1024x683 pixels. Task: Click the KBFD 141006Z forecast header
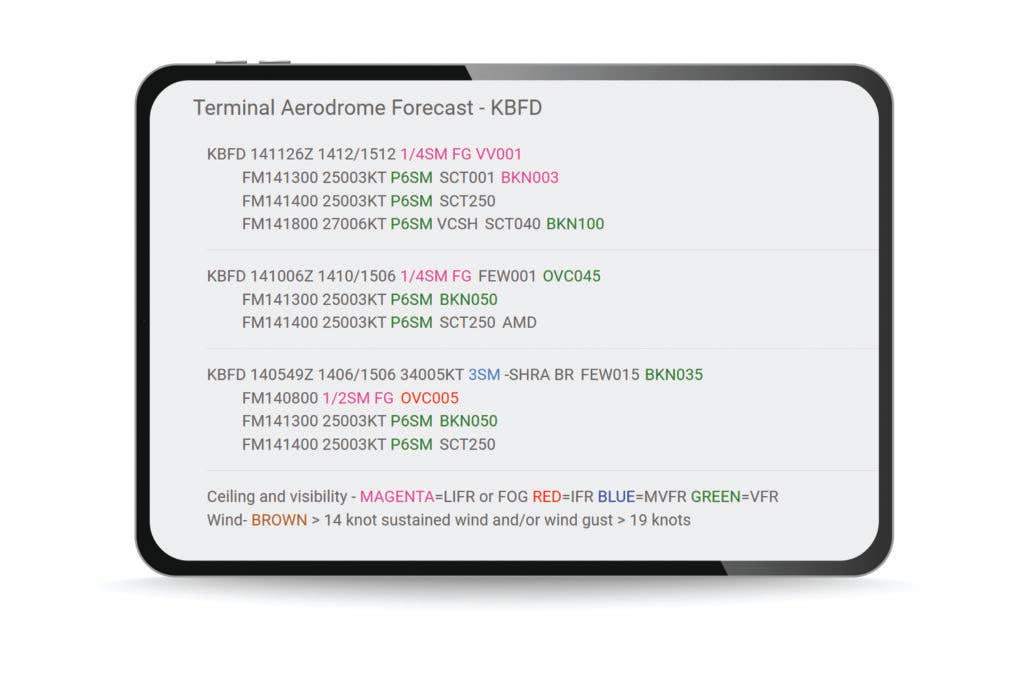[x=404, y=276]
